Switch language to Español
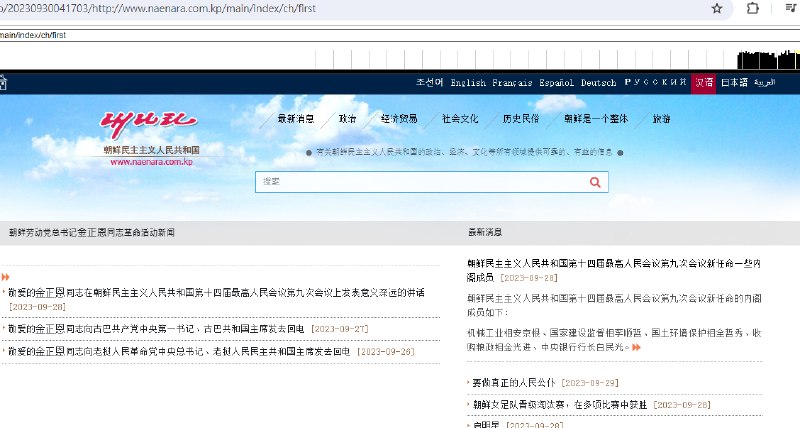Viewport: 800px width, 428px height. coord(556,83)
